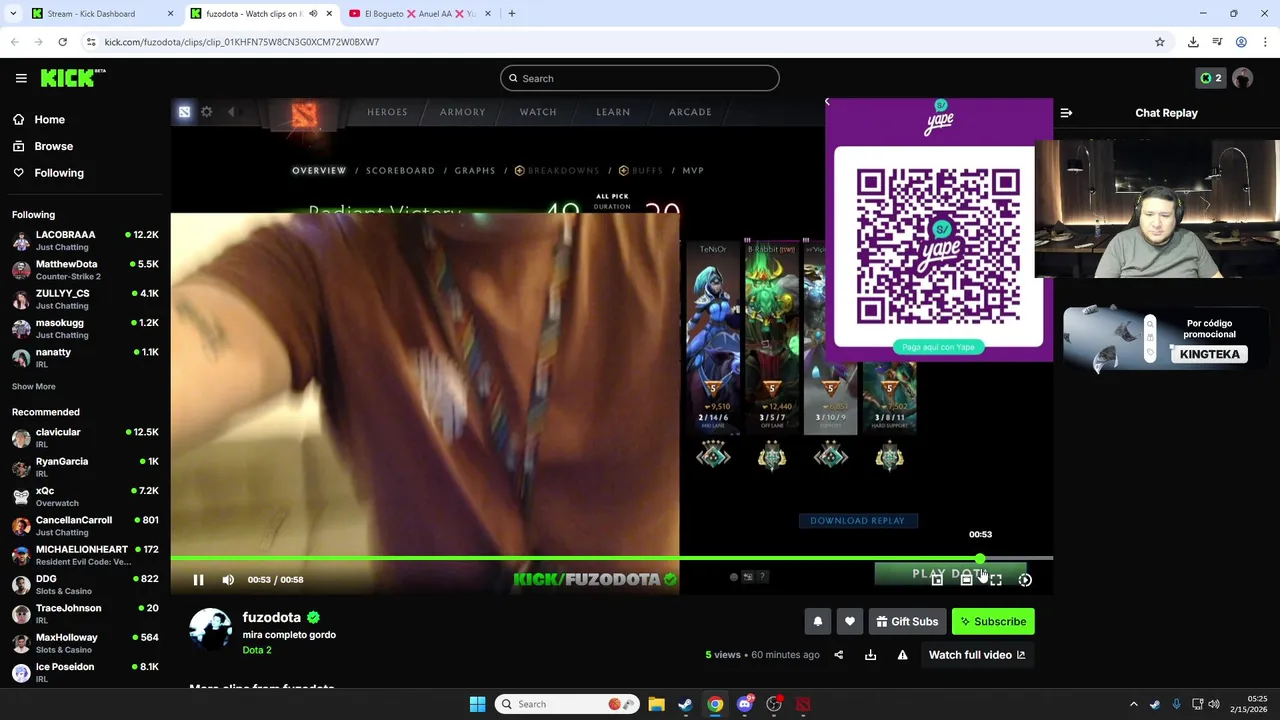Open TraceJohnson's channel
1280x720 pixels.
85,614
